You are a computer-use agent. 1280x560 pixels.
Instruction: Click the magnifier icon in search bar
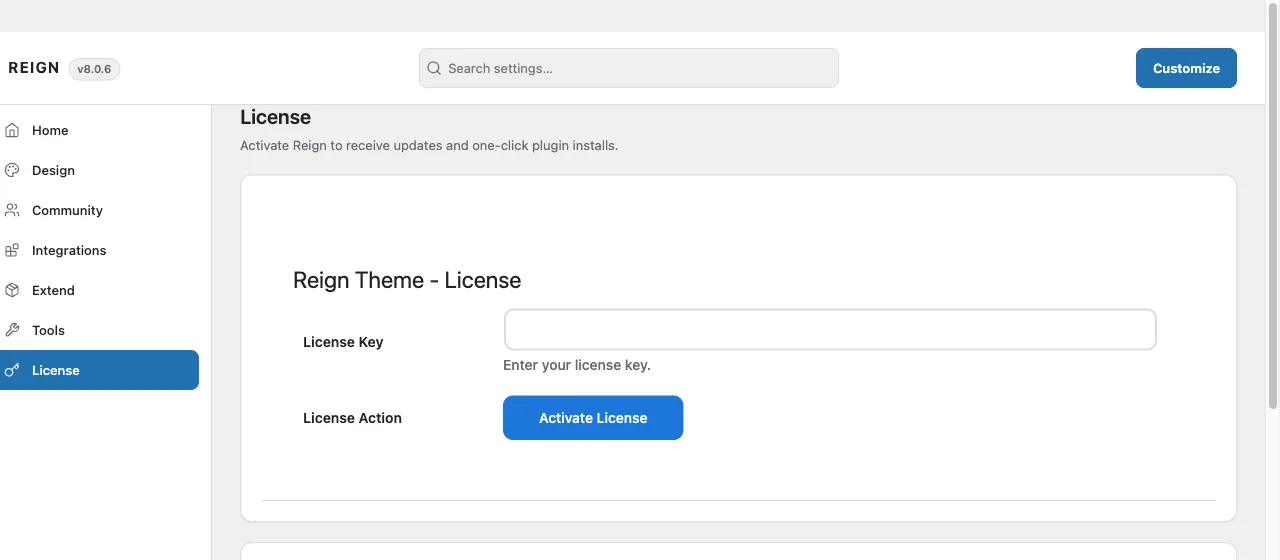(434, 68)
